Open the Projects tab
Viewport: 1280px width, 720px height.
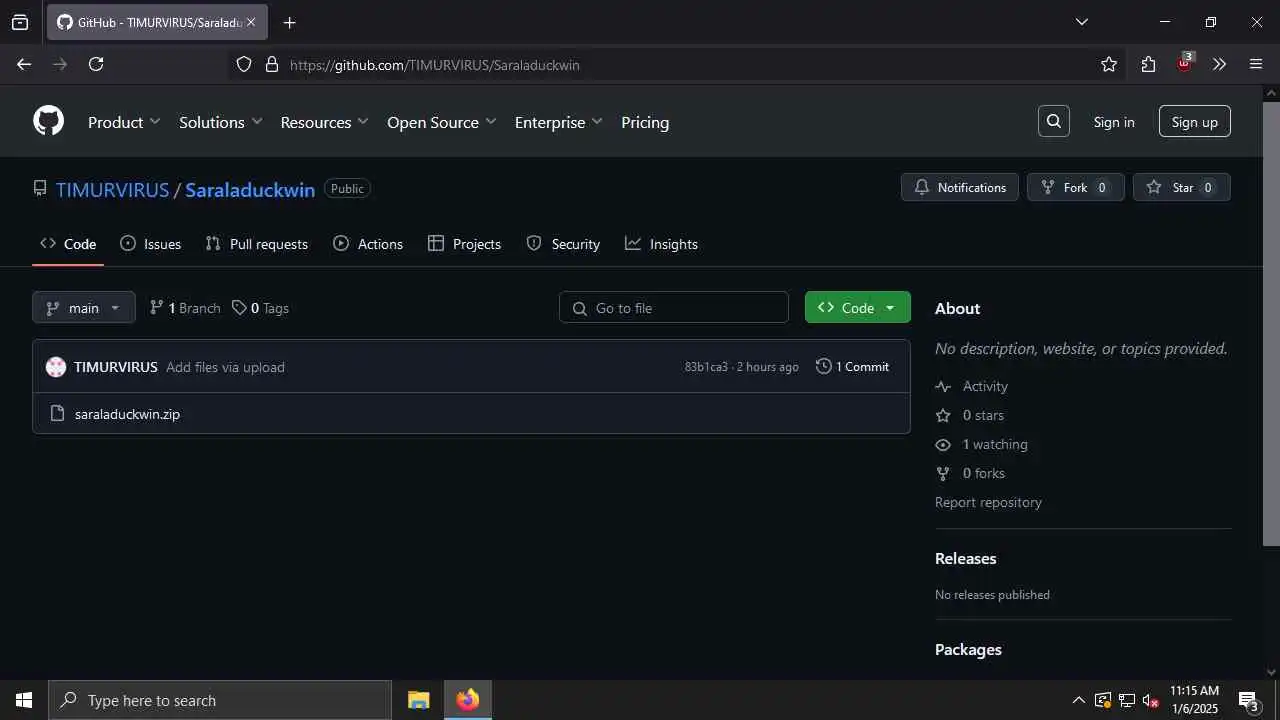465,244
